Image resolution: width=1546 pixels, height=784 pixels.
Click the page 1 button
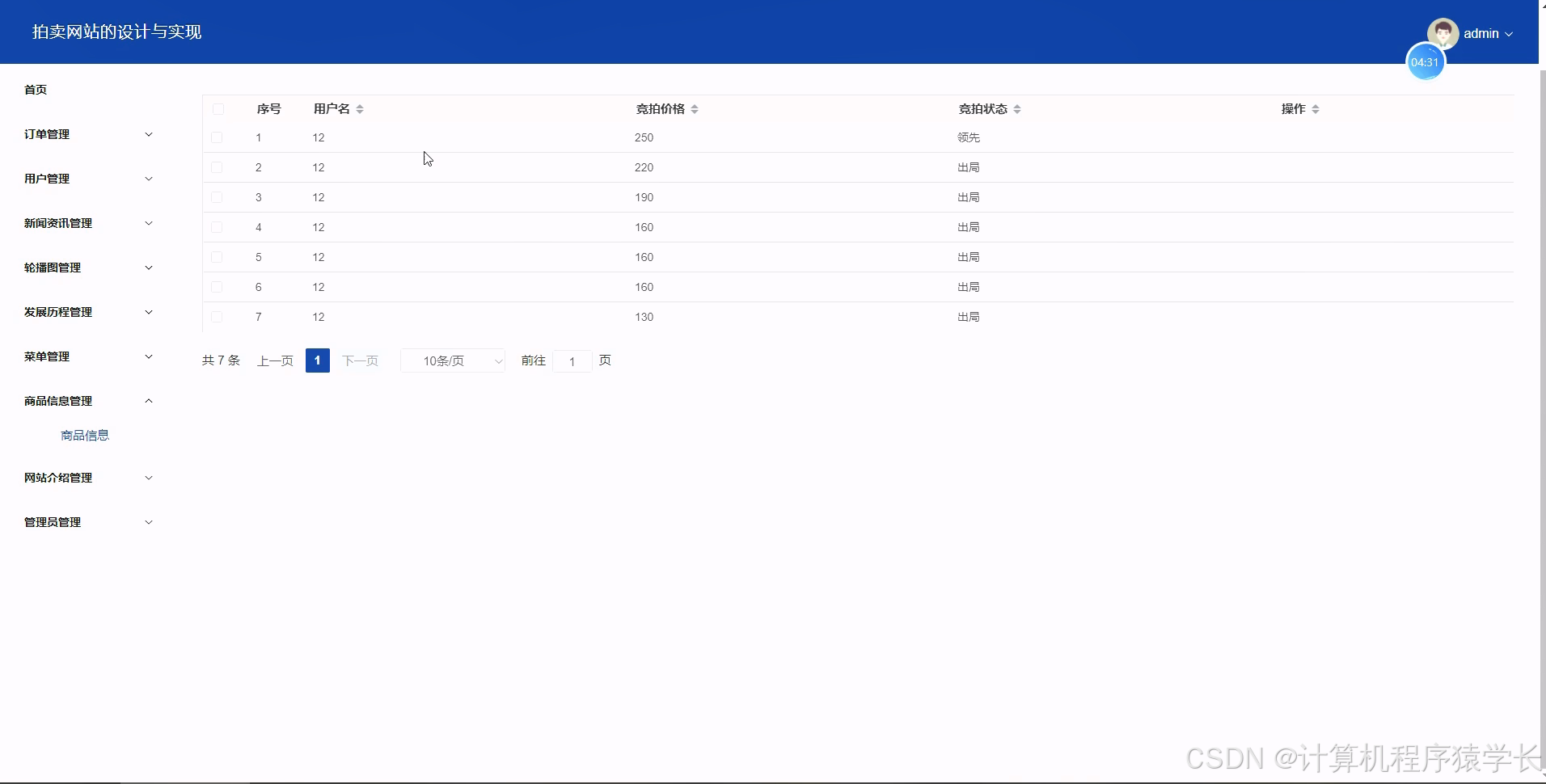coord(317,360)
